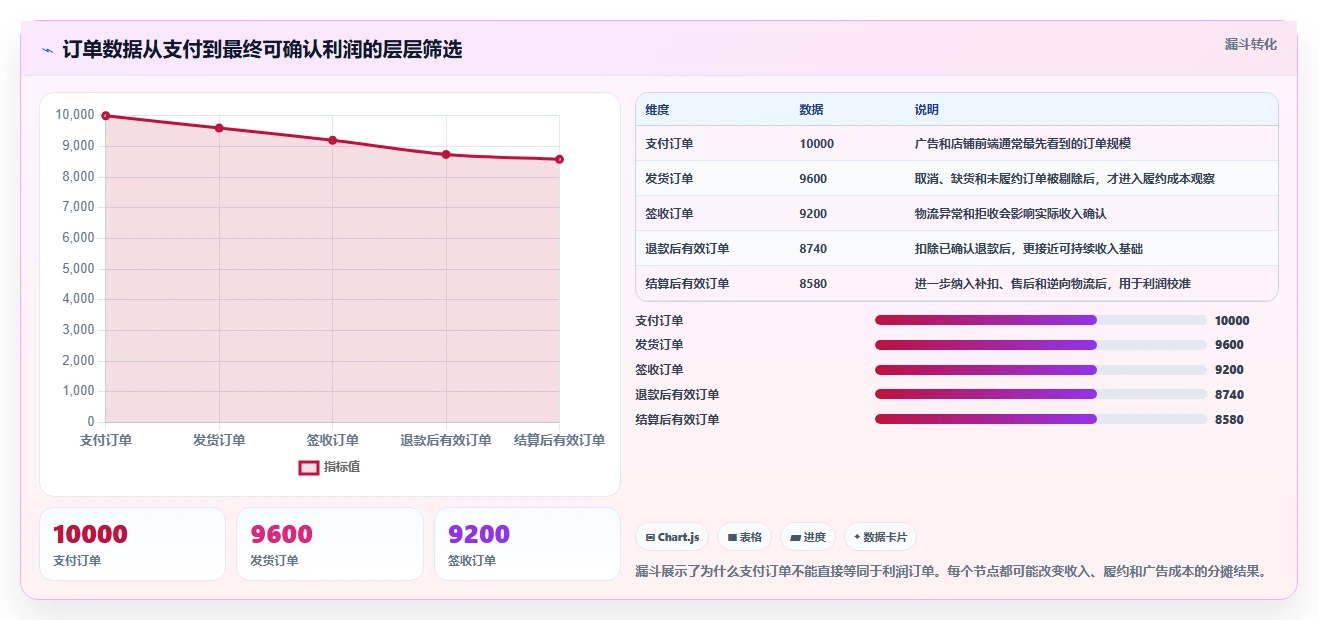Click the 表格 chip
1318x620 pixels.
pos(745,537)
